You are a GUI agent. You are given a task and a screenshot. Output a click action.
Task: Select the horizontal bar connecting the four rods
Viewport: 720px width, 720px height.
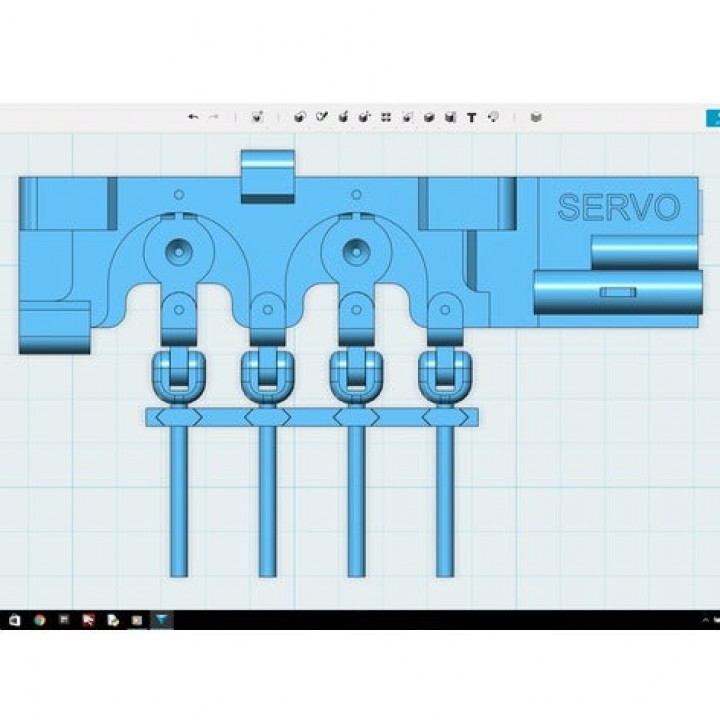[311, 417]
